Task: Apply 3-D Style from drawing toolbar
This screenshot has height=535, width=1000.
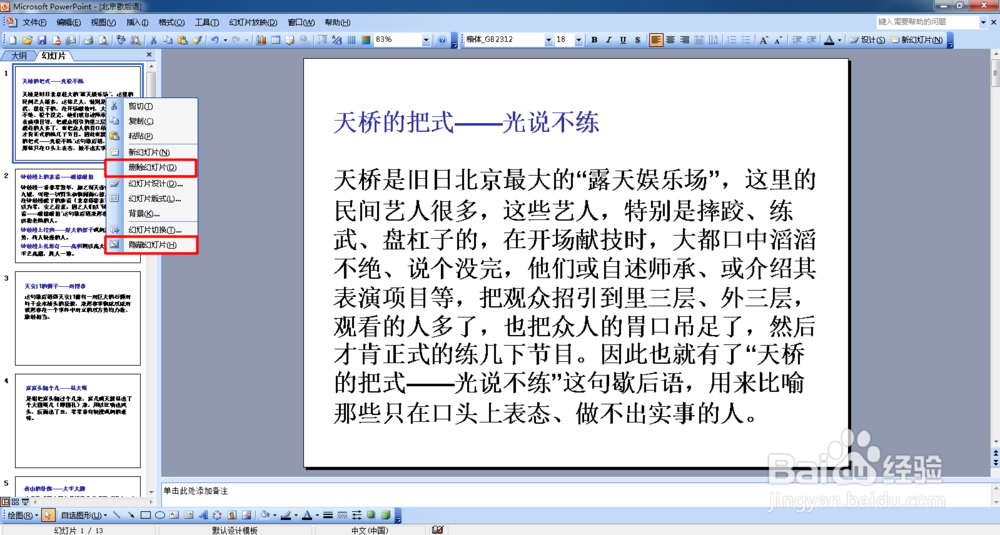Action: click(386, 515)
